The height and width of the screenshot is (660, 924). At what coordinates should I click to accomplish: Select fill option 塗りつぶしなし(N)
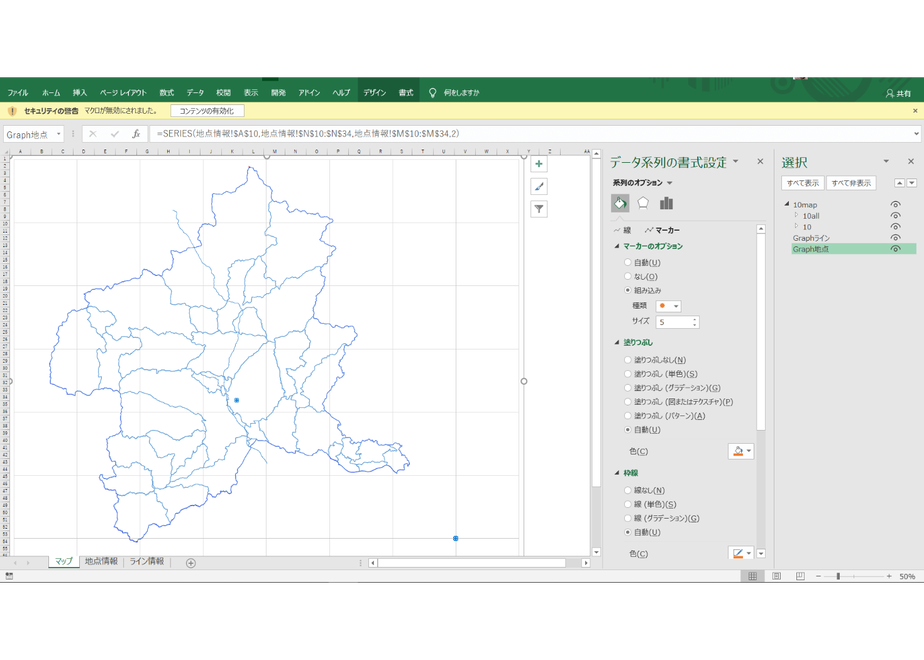pyautogui.click(x=628, y=360)
